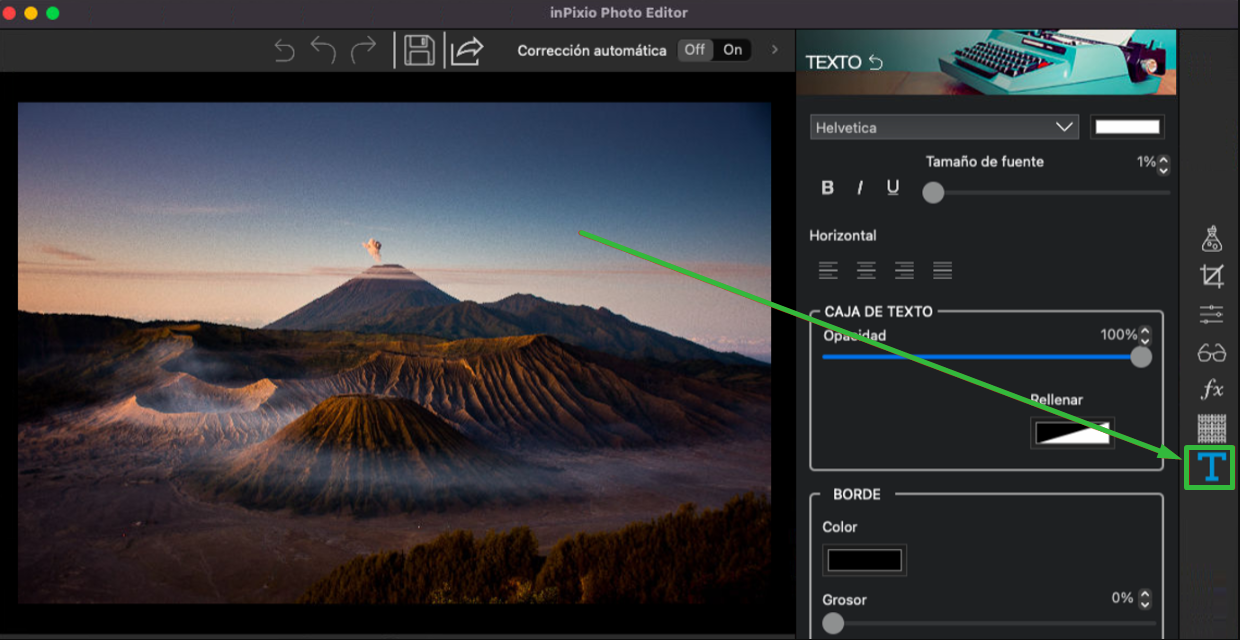Toggle bold text formatting

[x=828, y=187]
